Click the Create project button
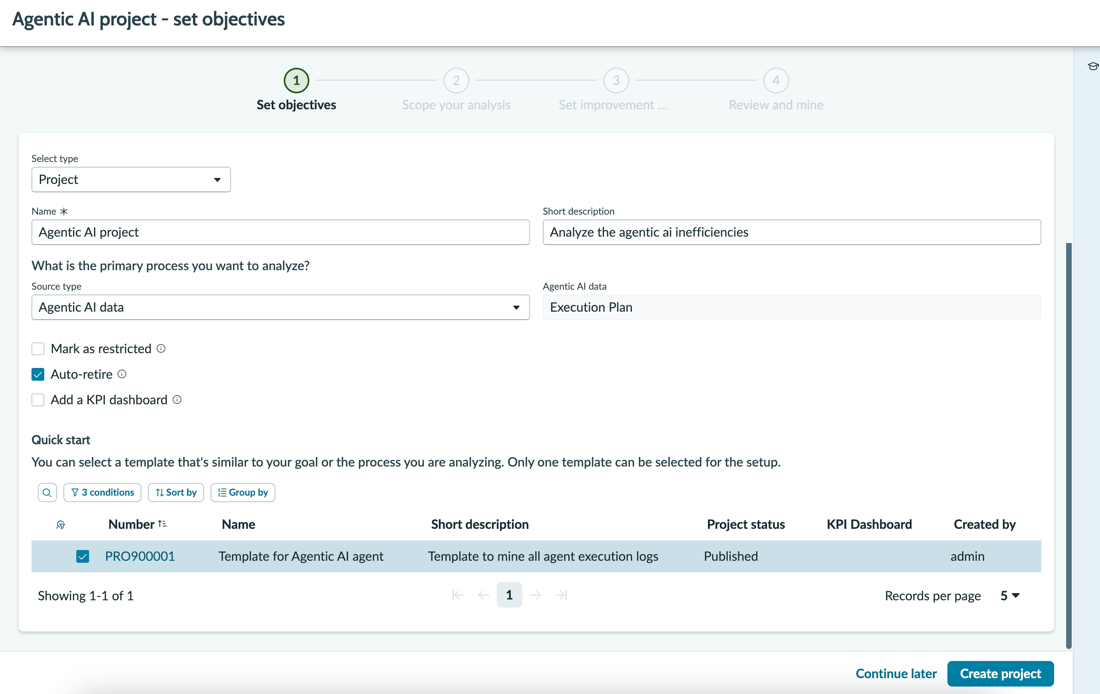 point(1000,674)
